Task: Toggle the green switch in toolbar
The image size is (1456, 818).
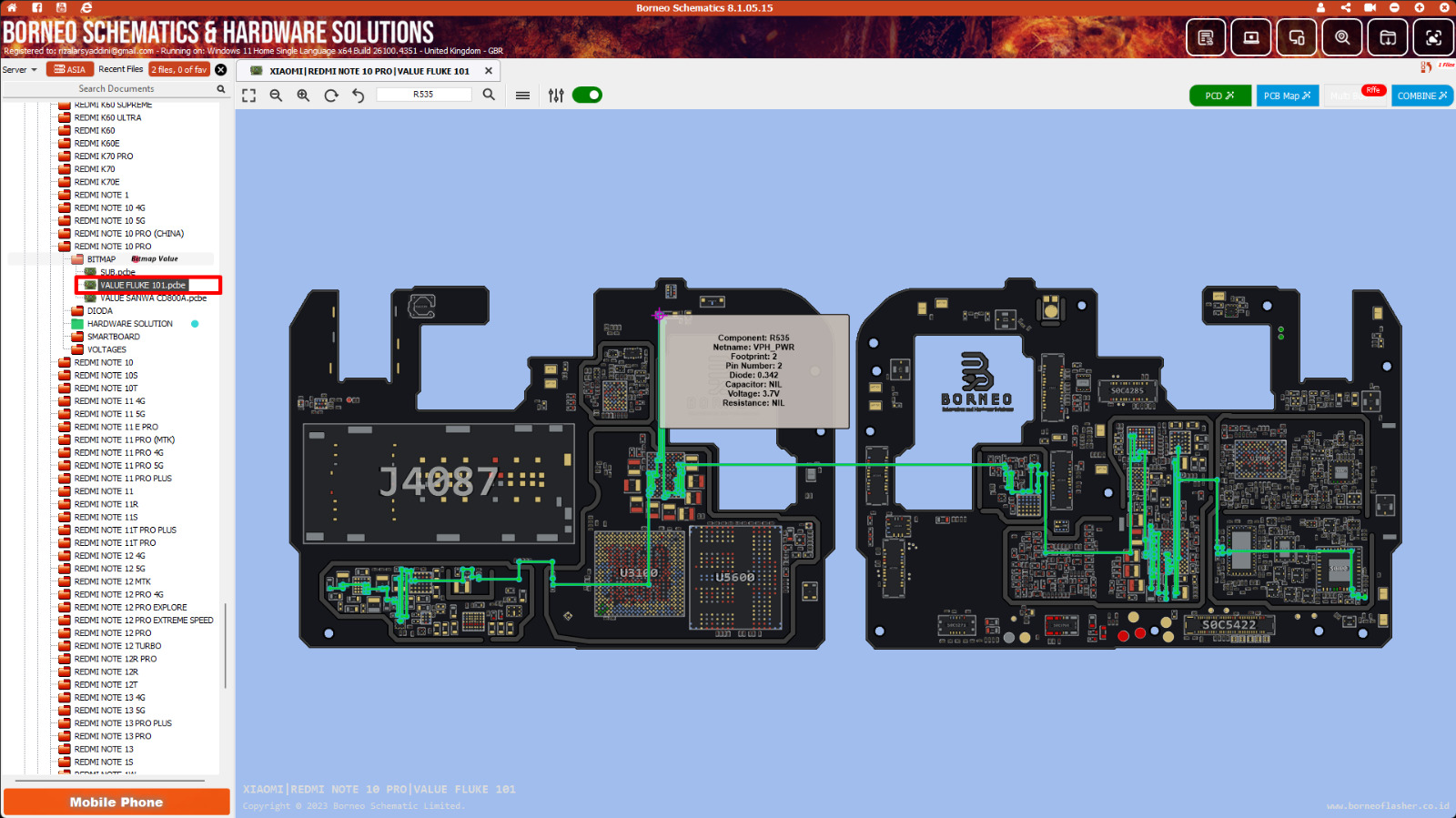Action: (587, 95)
